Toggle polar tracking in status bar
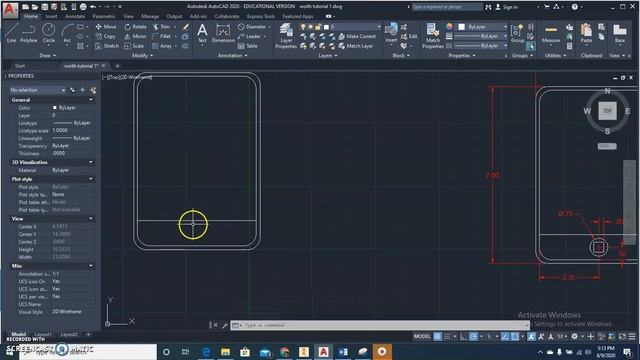The height and width of the screenshot is (360, 640). coord(473,336)
